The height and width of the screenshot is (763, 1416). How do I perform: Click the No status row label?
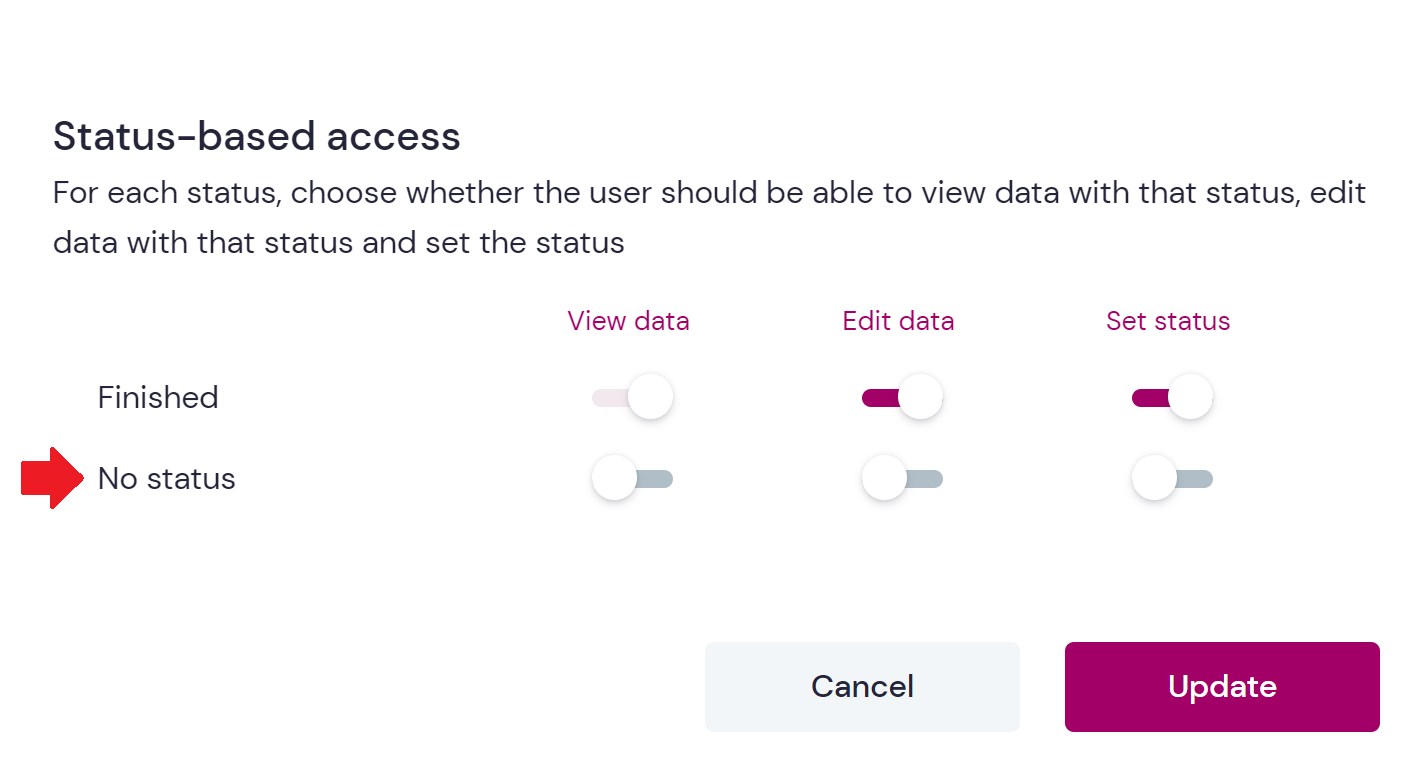[x=167, y=479]
